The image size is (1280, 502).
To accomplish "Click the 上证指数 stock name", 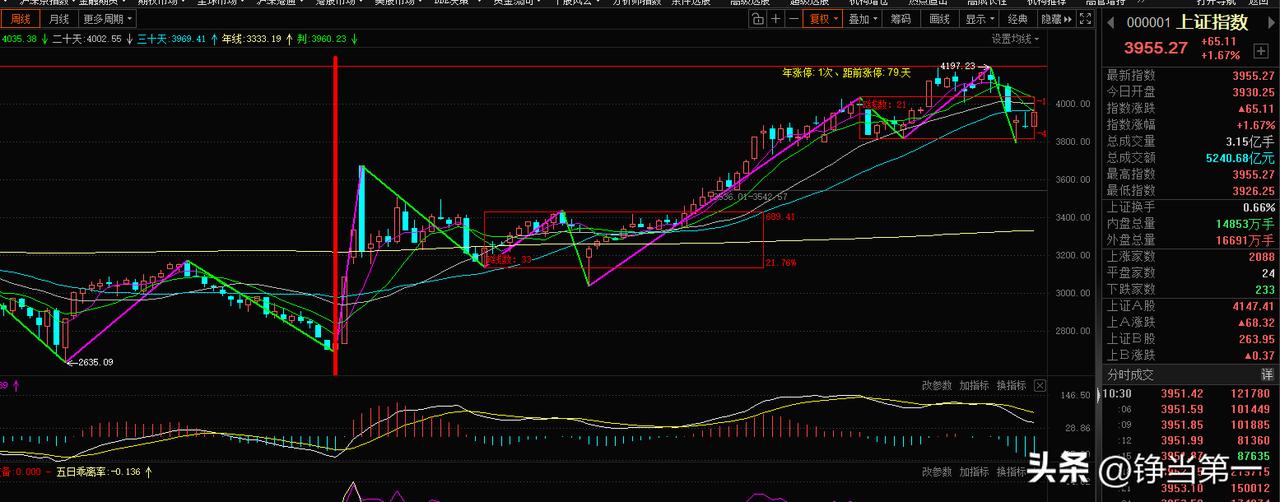I will tap(1213, 22).
